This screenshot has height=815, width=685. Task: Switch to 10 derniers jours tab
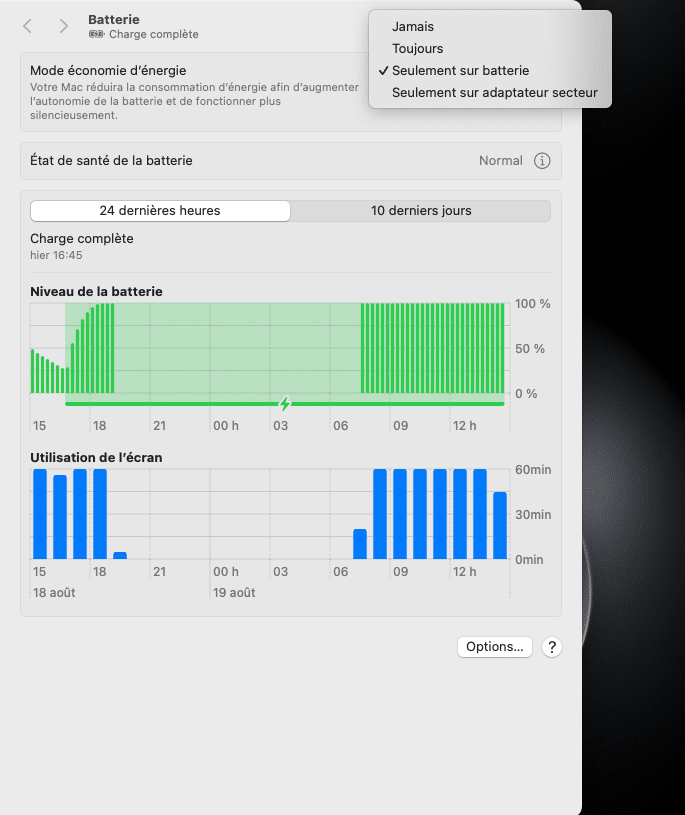(420, 211)
